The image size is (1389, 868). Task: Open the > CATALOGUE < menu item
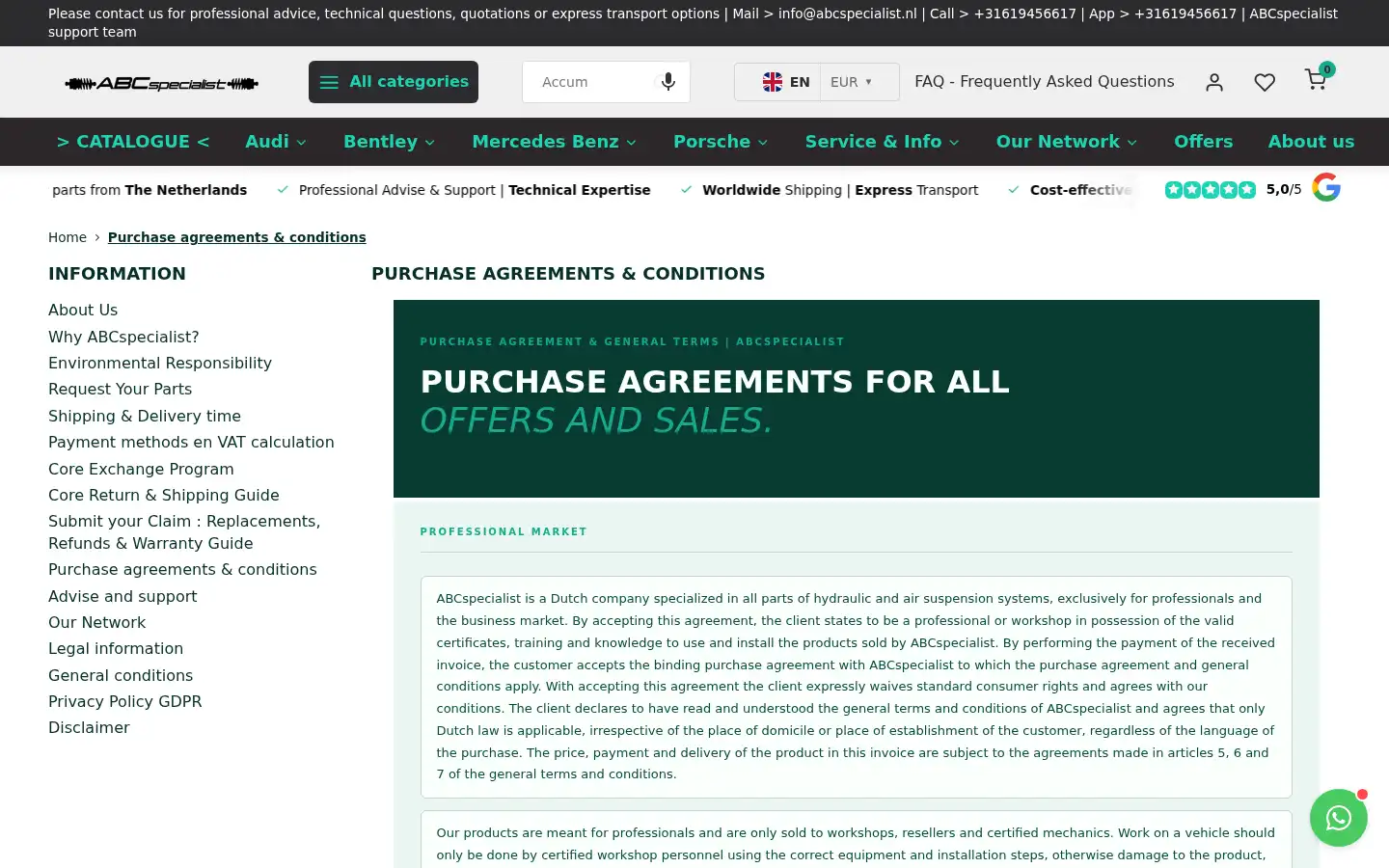133,142
